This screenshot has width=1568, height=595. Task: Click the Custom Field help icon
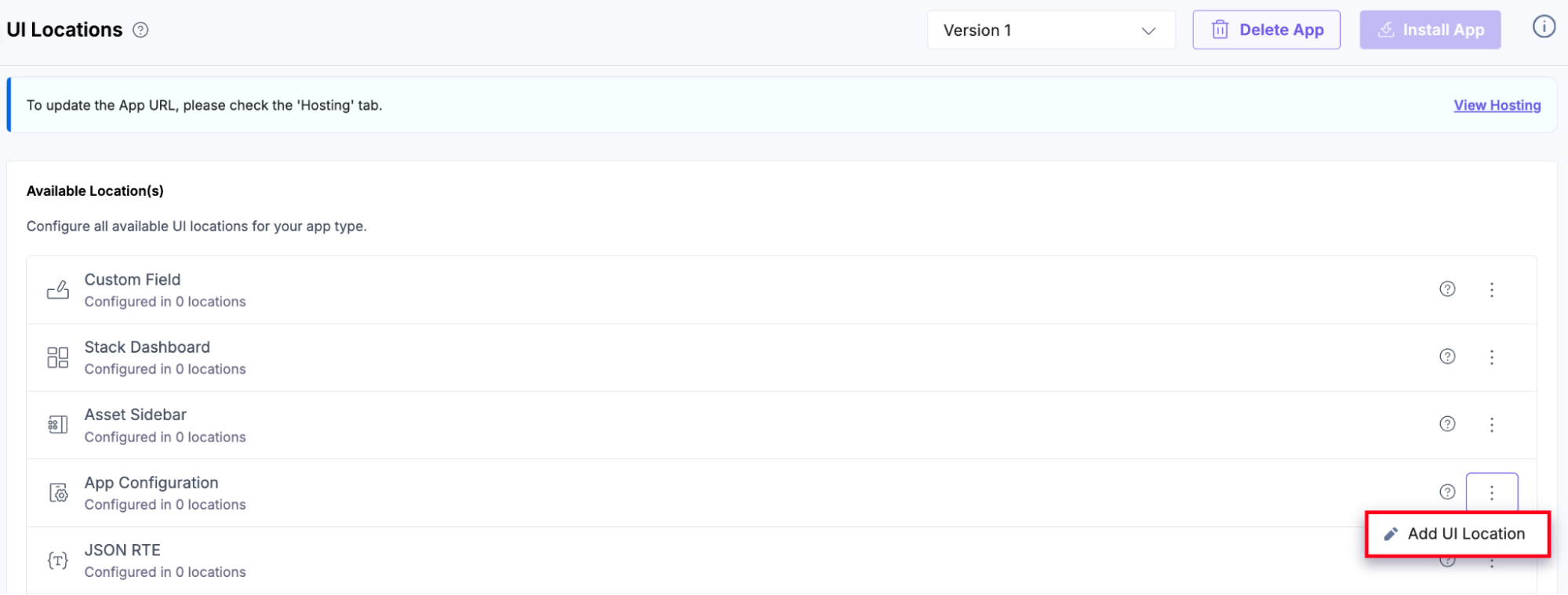[x=1447, y=289]
